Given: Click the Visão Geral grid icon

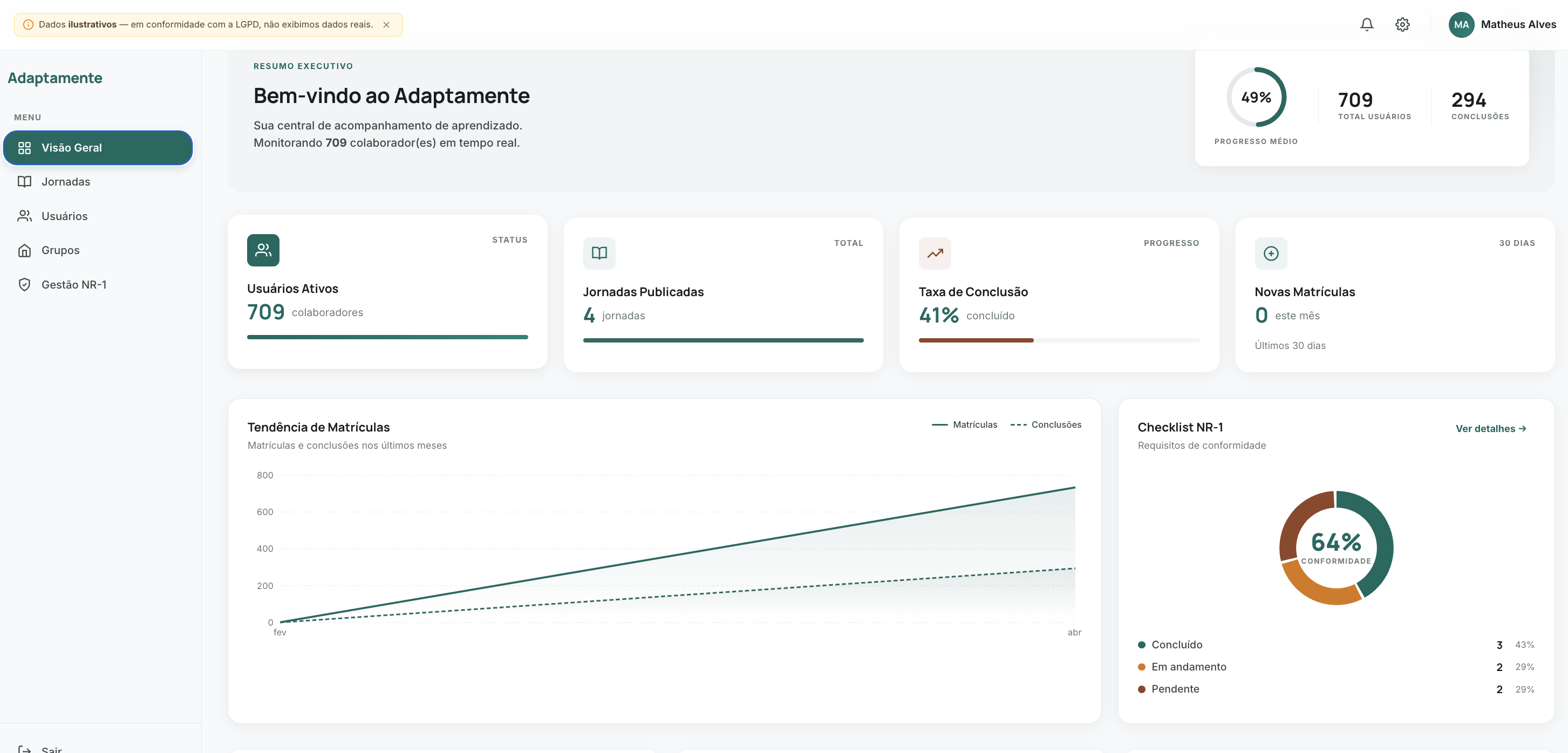Looking at the screenshot, I should pos(24,148).
